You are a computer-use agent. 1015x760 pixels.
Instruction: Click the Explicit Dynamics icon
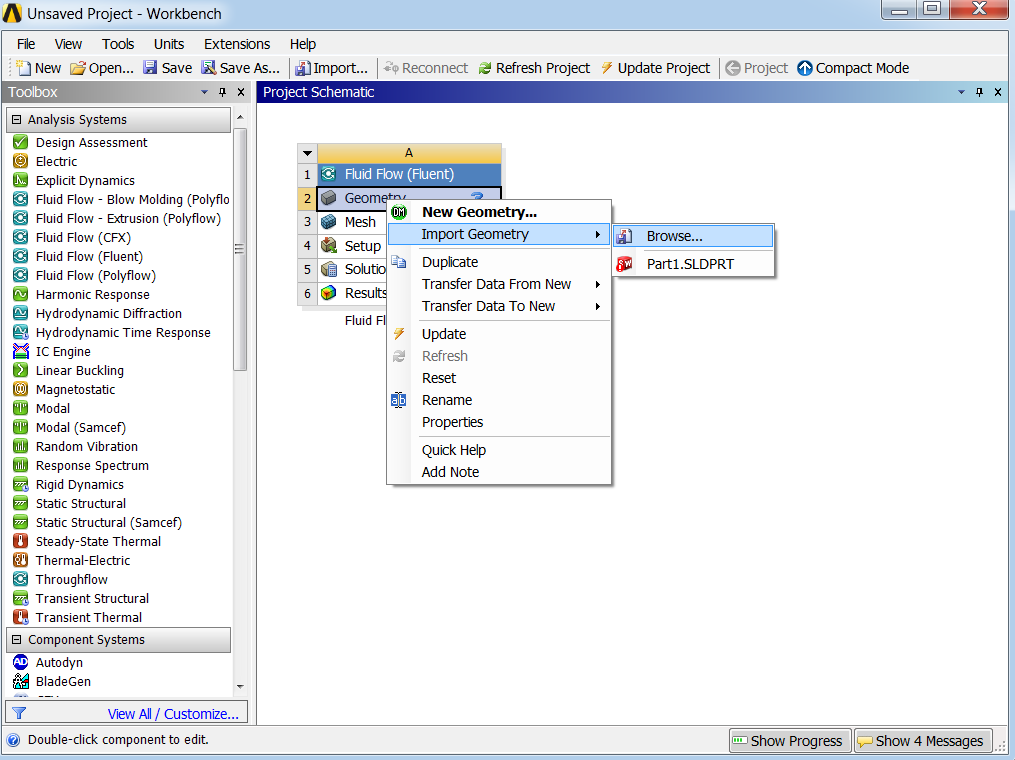[21, 181]
